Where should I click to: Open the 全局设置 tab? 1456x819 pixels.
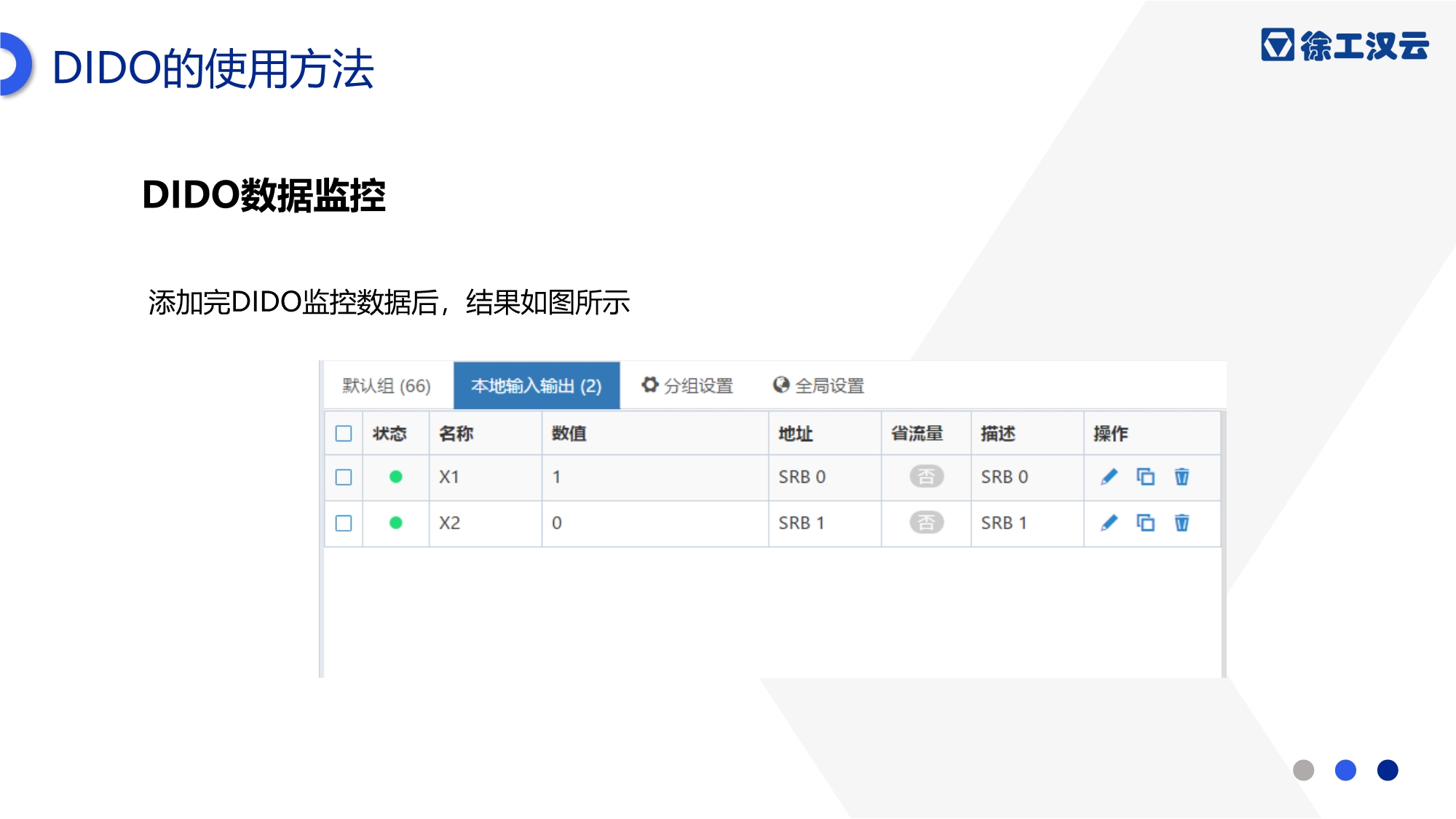click(818, 386)
